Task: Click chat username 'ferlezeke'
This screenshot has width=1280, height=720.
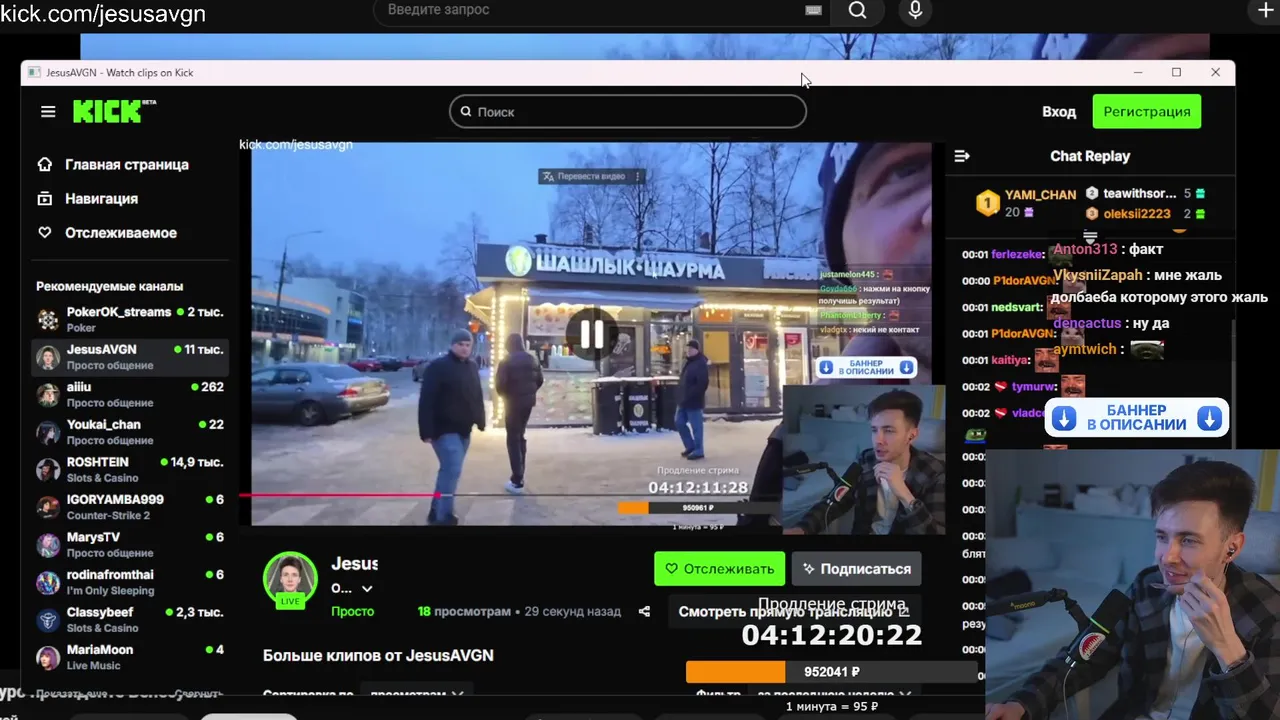Action: pos(1018,254)
